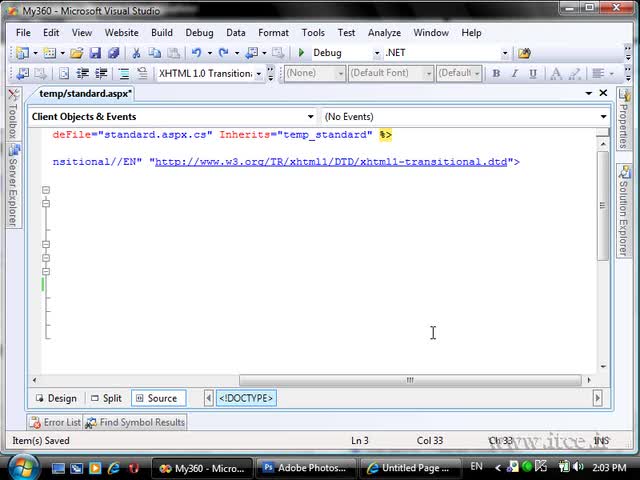Click the first icon in the second toolbar row
The image size is (640, 480).
23,73
